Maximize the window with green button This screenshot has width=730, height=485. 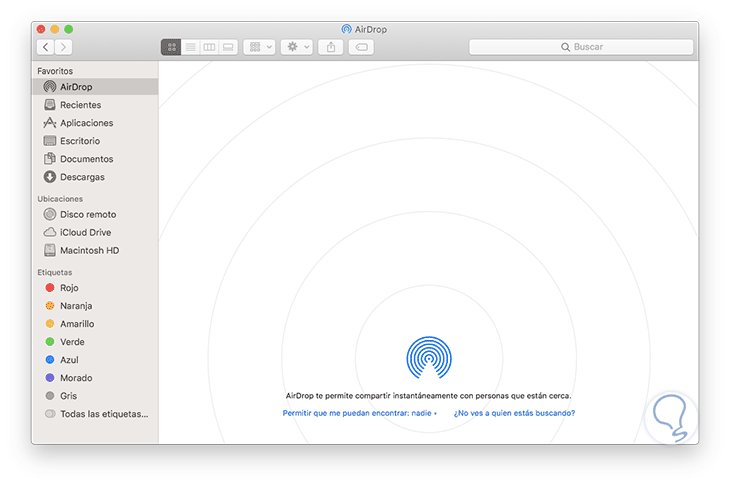click(68, 29)
